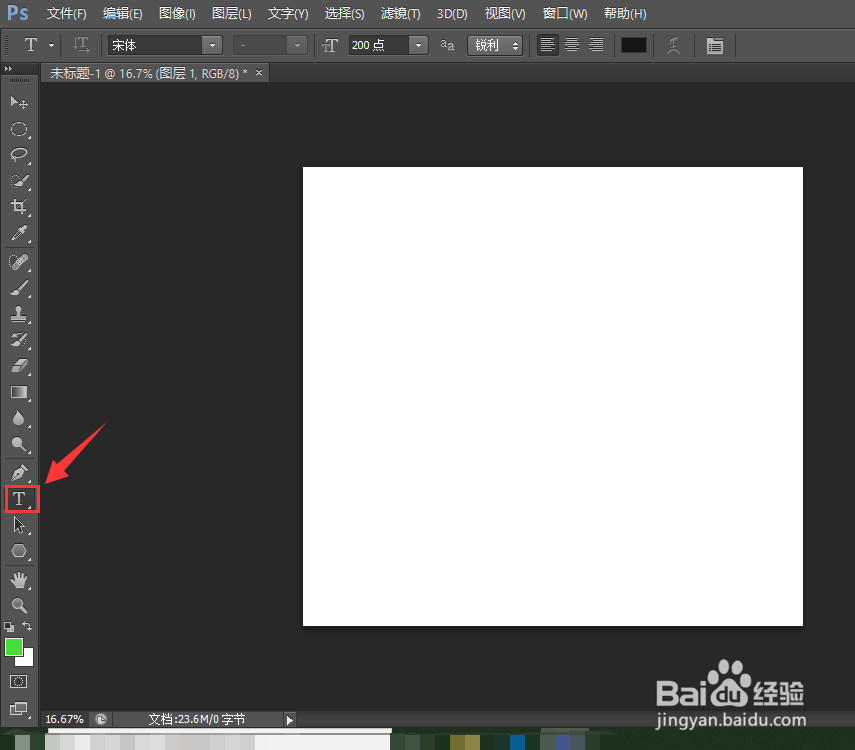Open the 帮助(H) menu
Screen dimensions: 855x750
click(625, 14)
